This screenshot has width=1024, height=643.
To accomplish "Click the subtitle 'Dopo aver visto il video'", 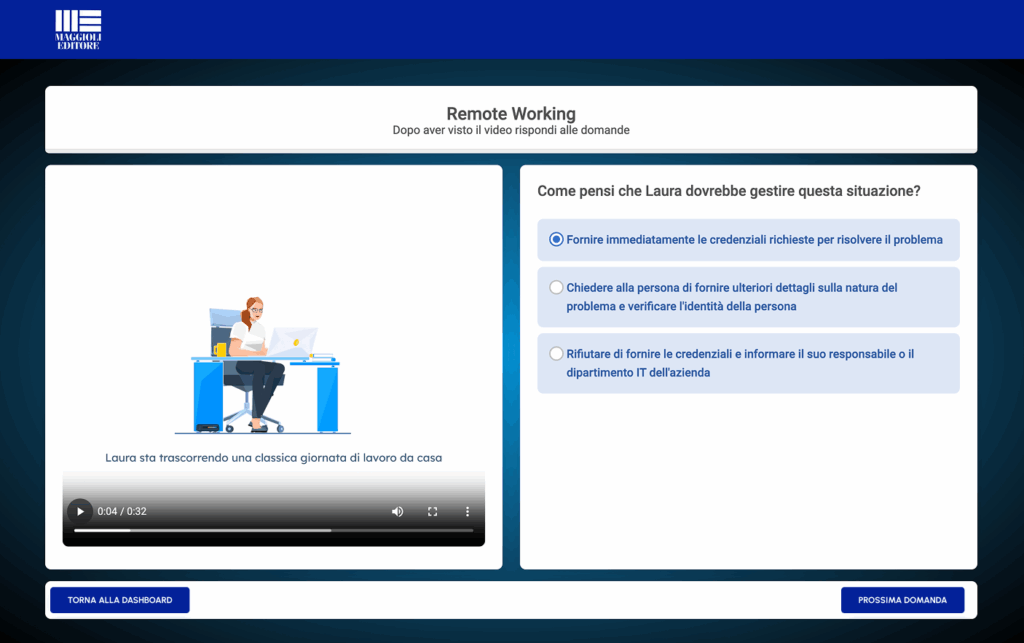I will pos(510,130).
